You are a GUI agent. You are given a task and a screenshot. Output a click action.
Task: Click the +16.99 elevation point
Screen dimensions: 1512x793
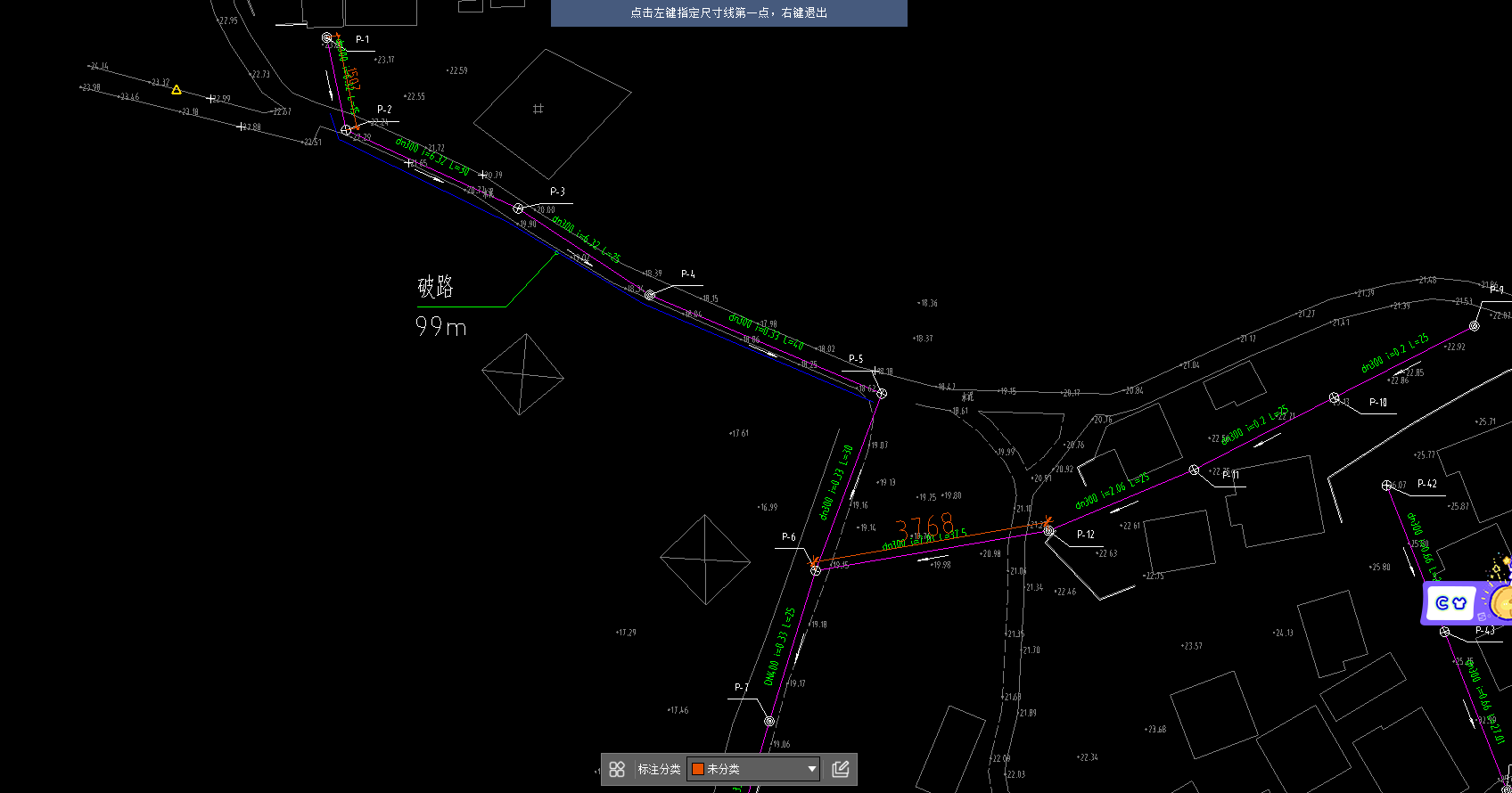click(768, 508)
